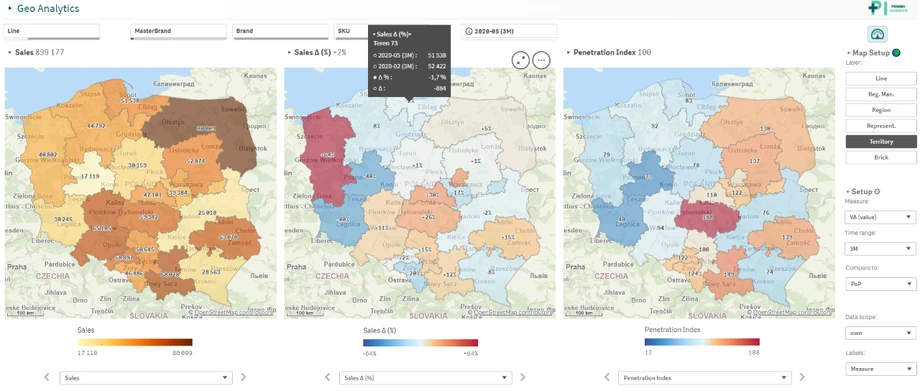Select the Territory layer option
This screenshot has width=920, height=391.
[881, 141]
